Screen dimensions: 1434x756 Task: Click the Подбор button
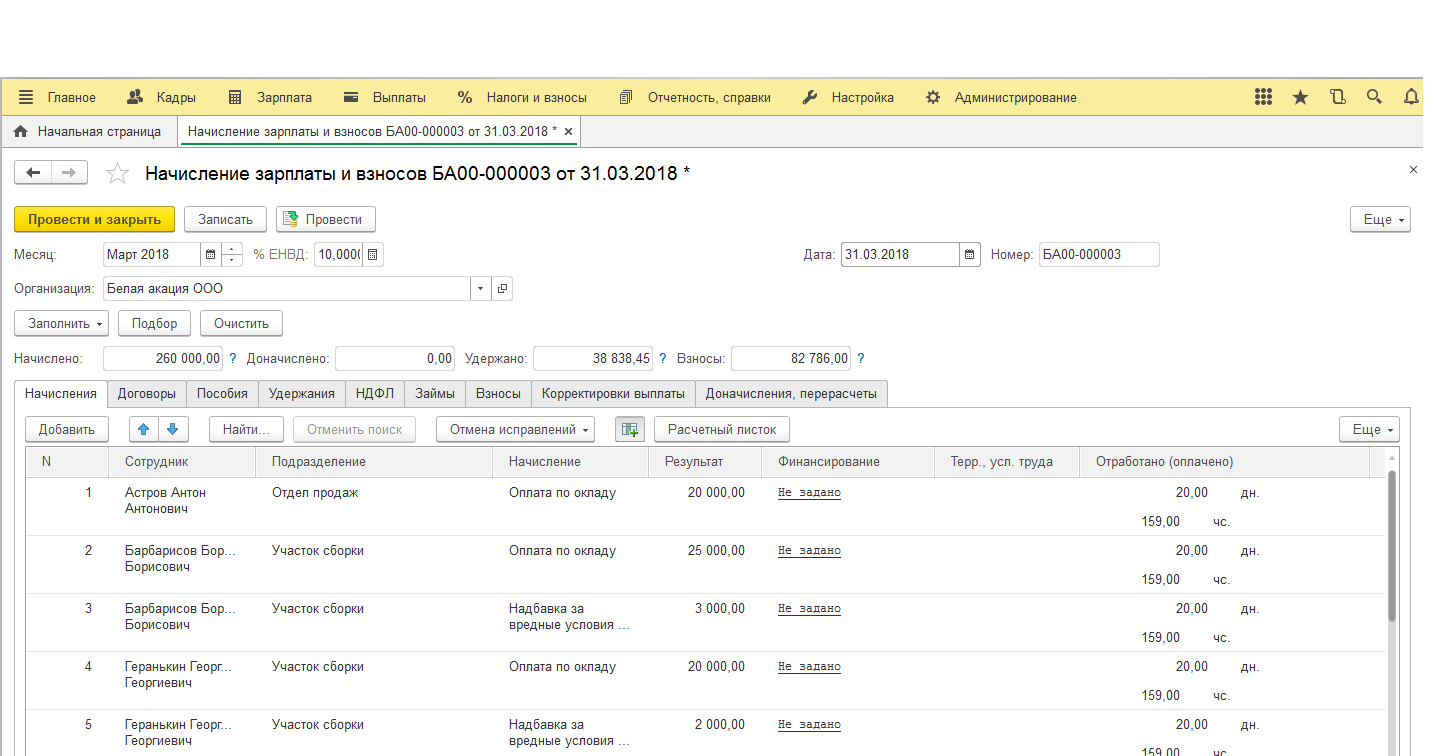point(153,323)
